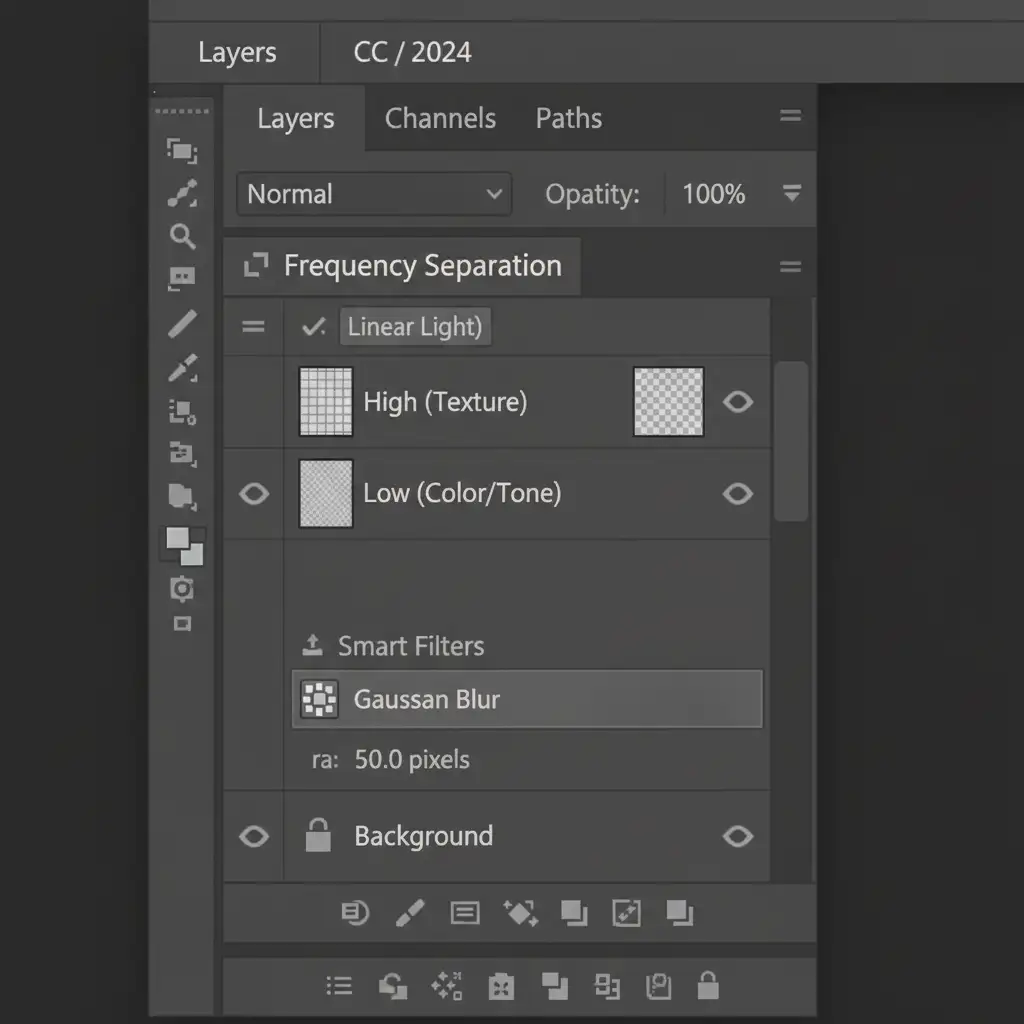Screen dimensions: 1024x1024
Task: Expand the Opacity value dropdown arrow
Action: click(x=792, y=194)
